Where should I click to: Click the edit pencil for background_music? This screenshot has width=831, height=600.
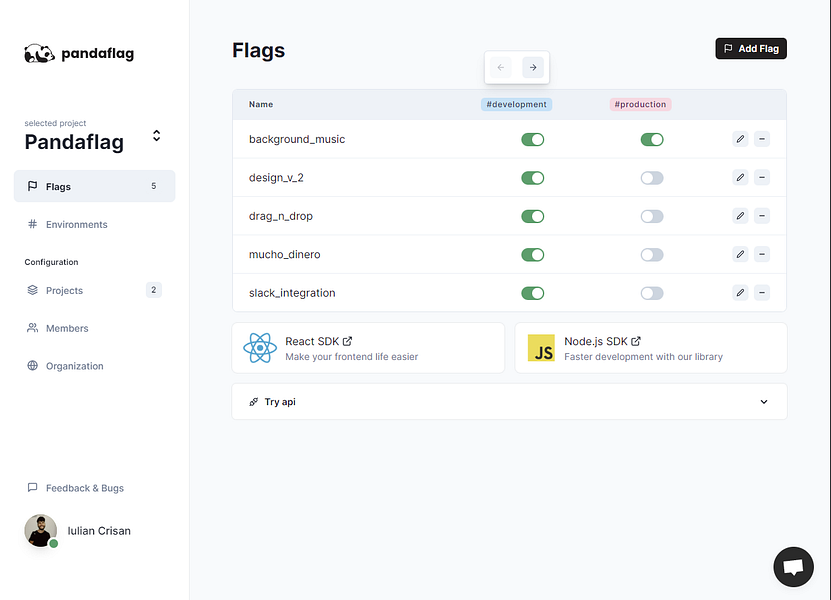pos(740,139)
